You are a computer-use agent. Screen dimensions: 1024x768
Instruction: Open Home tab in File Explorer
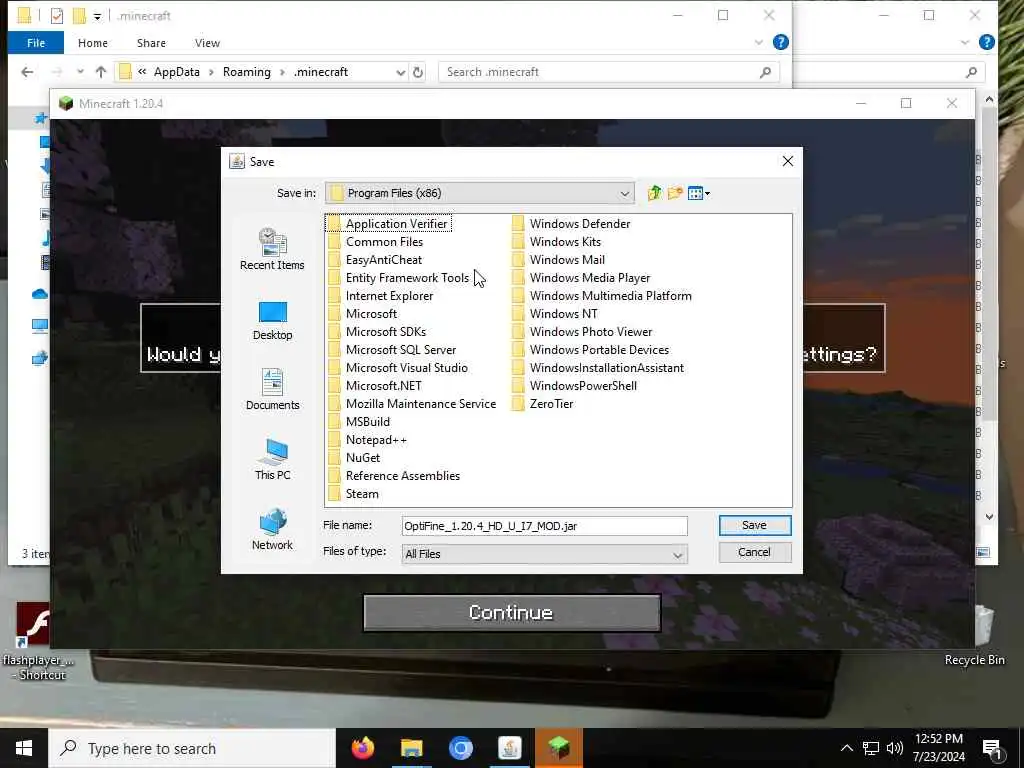93,43
